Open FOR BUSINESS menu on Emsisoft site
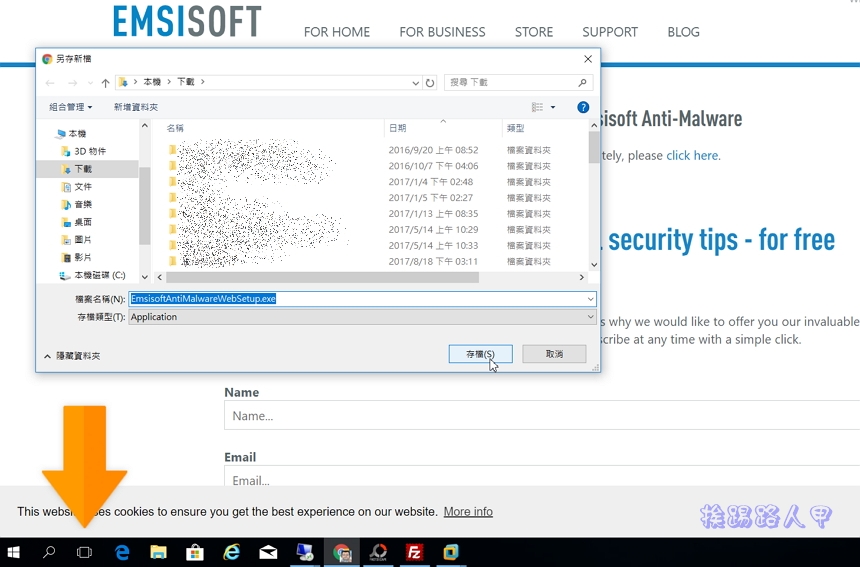The width and height of the screenshot is (860, 567). click(442, 32)
